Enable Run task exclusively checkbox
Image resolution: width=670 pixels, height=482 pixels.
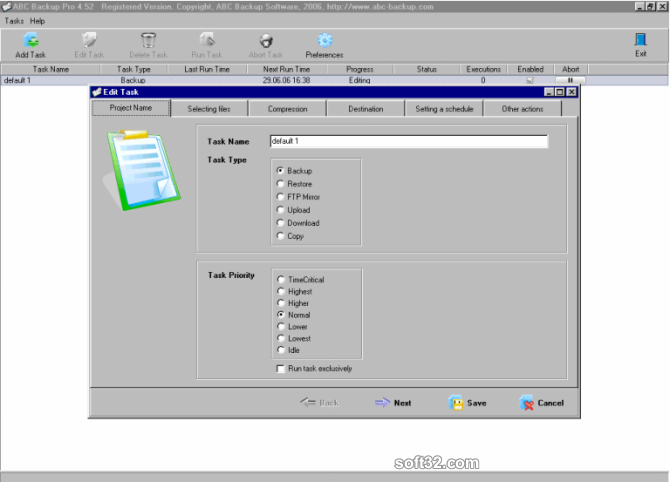280,369
